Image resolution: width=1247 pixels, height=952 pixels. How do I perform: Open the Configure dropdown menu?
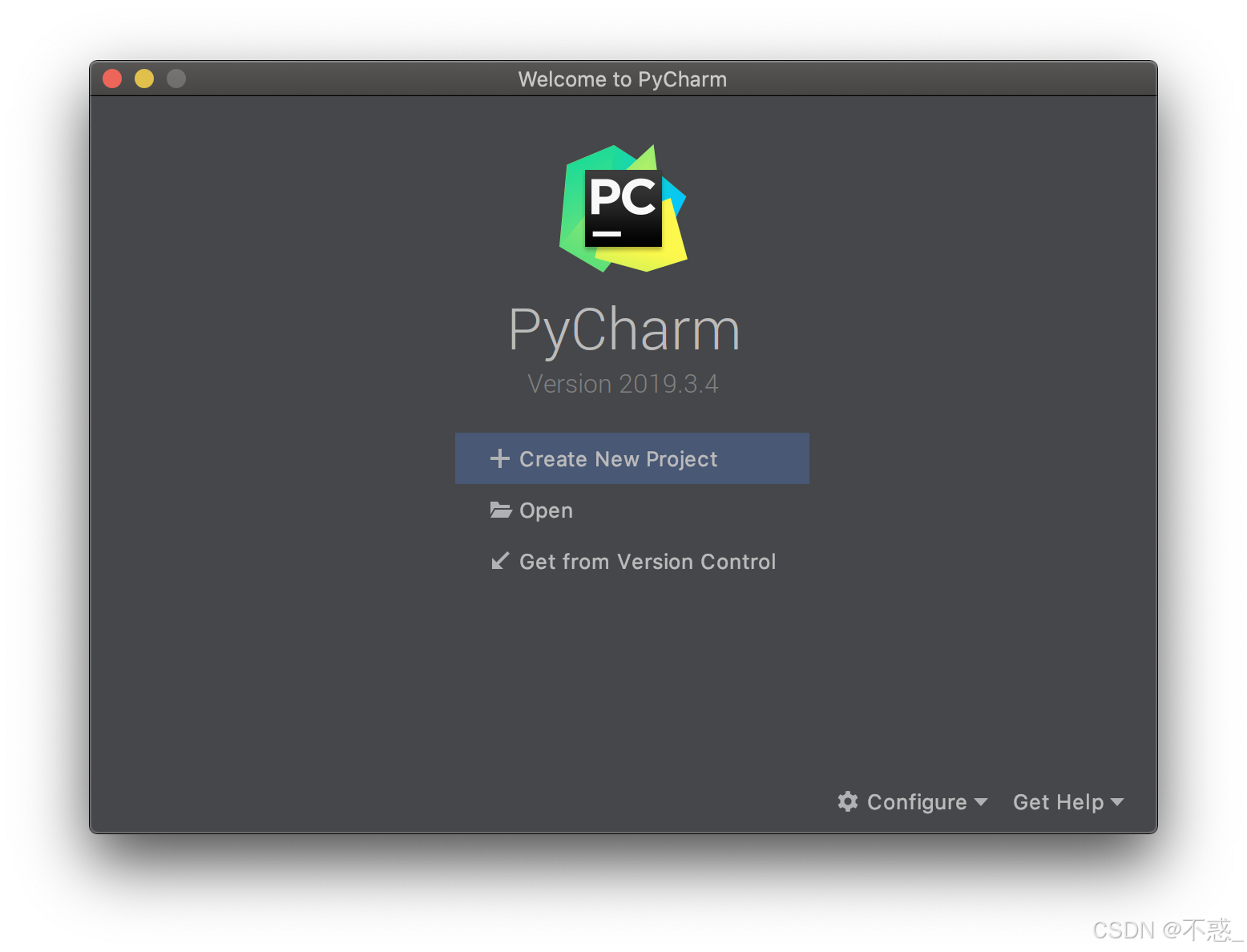913,802
